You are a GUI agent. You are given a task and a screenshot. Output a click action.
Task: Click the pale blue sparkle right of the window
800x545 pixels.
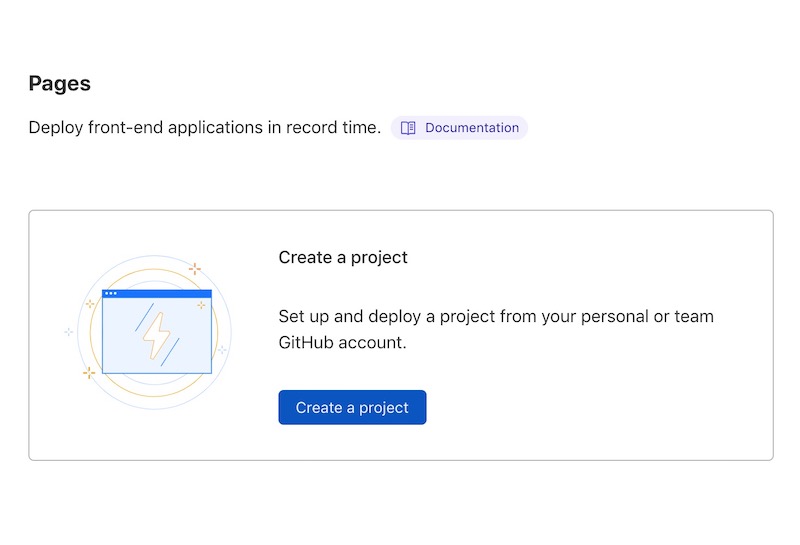[x=222, y=350]
